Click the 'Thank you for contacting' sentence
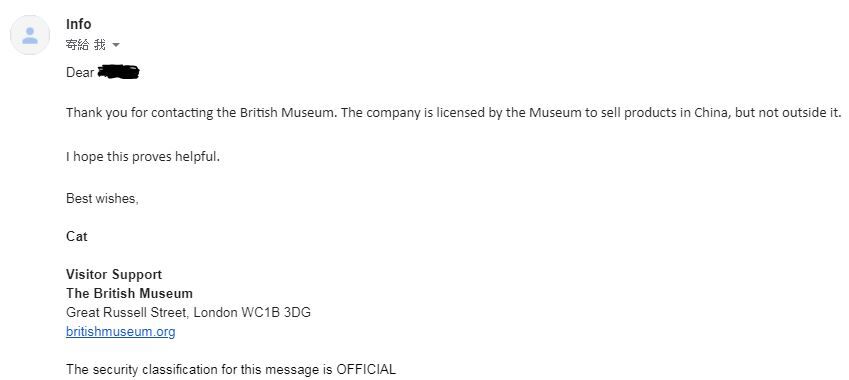The height and width of the screenshot is (380, 849). [454, 113]
